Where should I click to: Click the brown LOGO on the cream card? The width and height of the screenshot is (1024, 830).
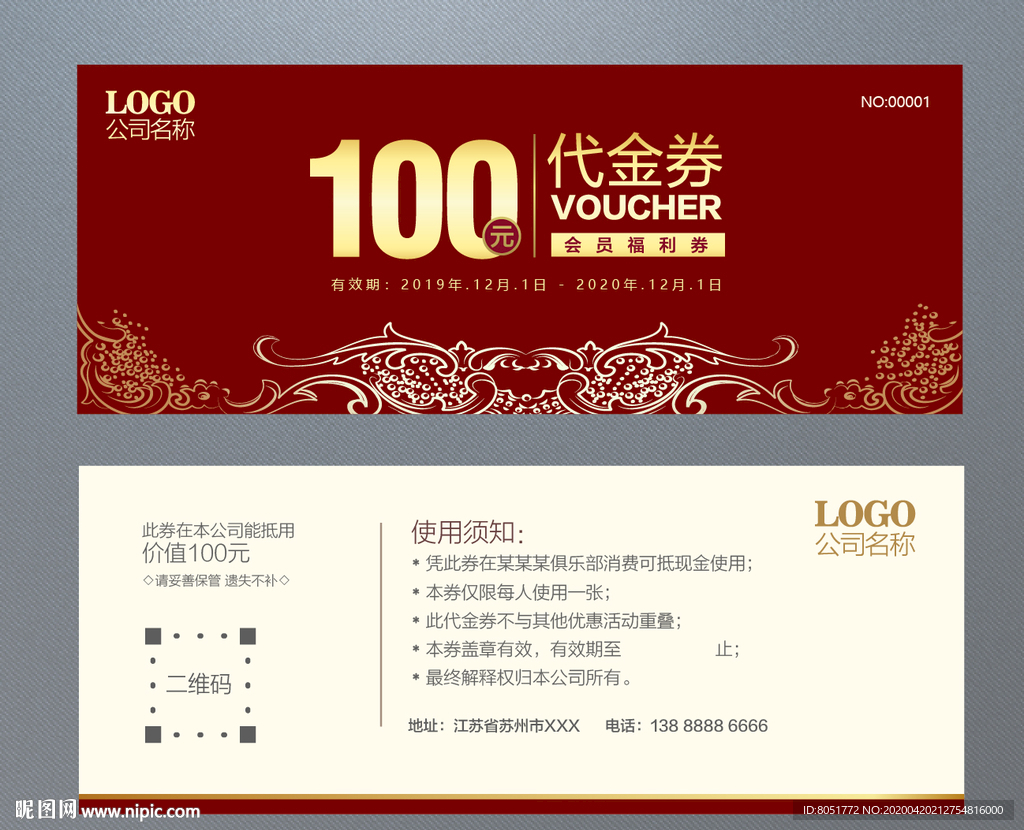tap(864, 515)
